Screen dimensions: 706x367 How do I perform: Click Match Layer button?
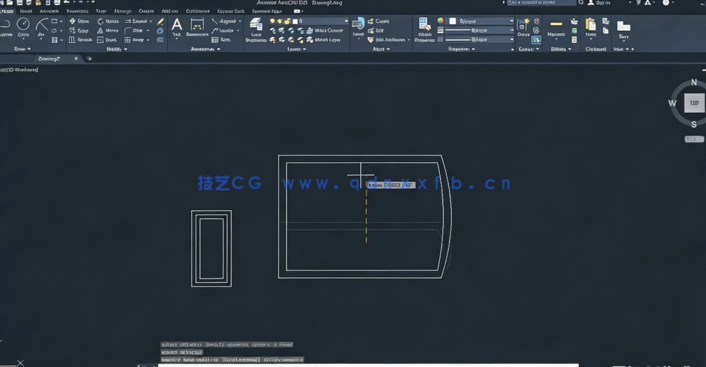[324, 40]
